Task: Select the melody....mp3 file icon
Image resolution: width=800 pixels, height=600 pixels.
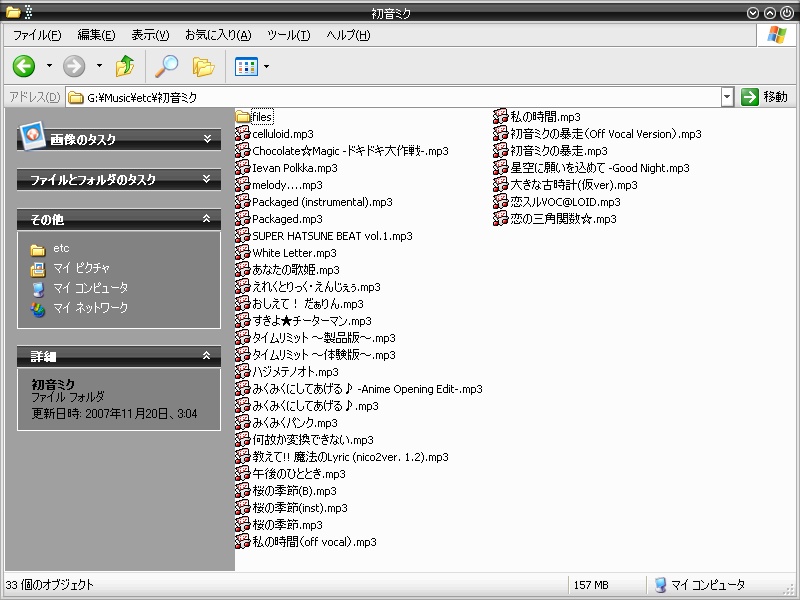Action: [243, 185]
